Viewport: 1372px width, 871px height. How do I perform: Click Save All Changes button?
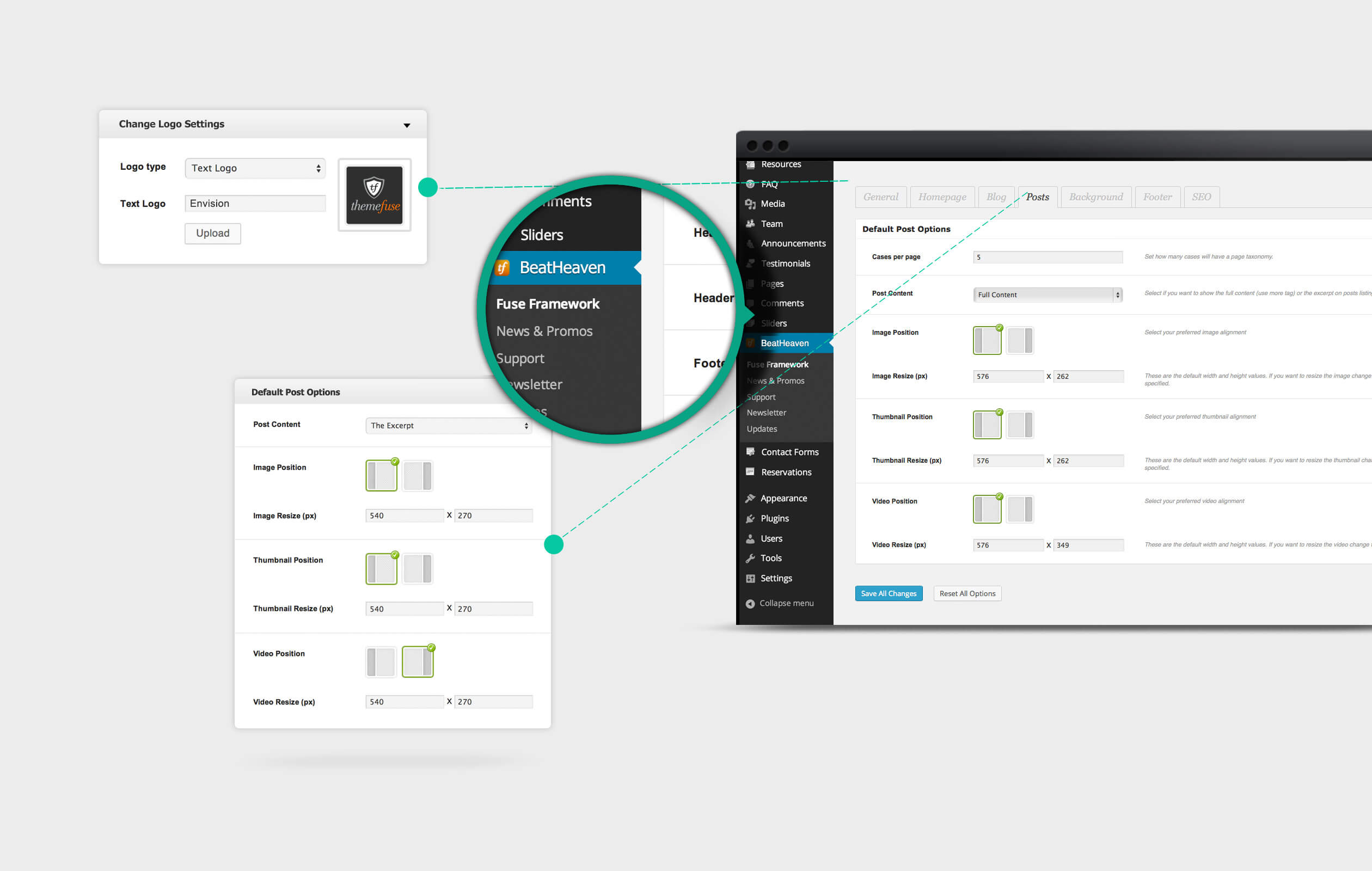887,593
